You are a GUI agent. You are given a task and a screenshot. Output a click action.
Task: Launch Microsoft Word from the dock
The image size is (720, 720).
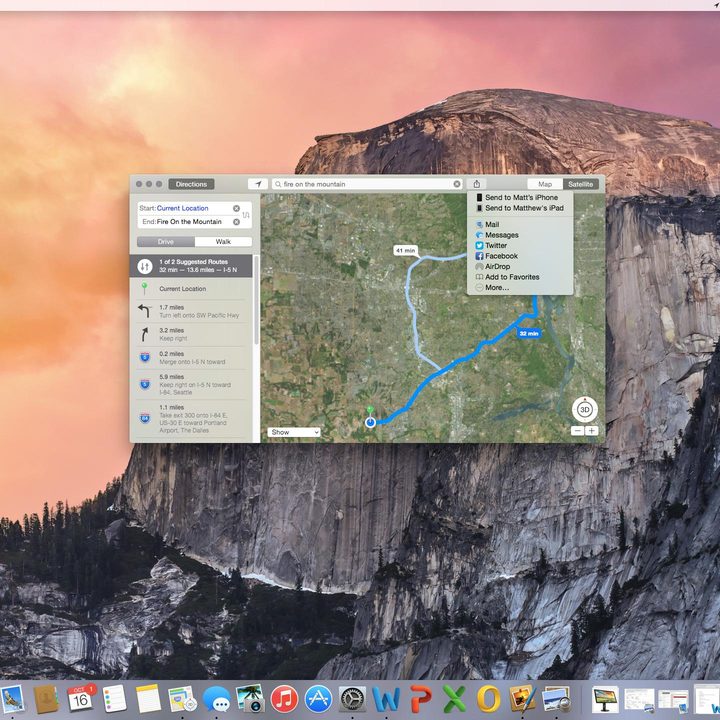[386, 699]
